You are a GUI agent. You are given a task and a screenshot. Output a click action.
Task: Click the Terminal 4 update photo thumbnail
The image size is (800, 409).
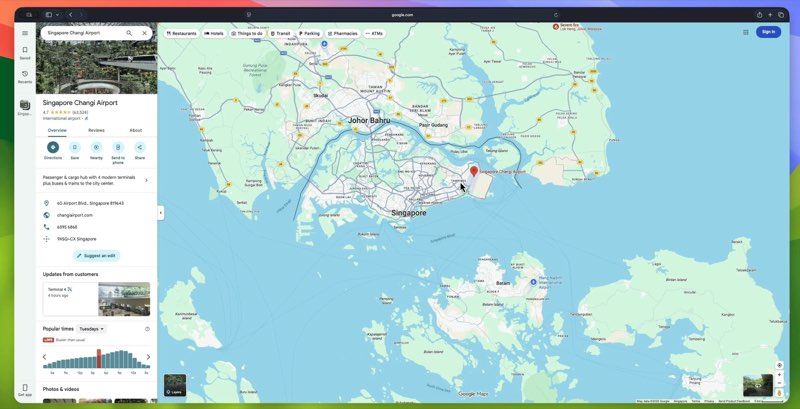coord(124,299)
